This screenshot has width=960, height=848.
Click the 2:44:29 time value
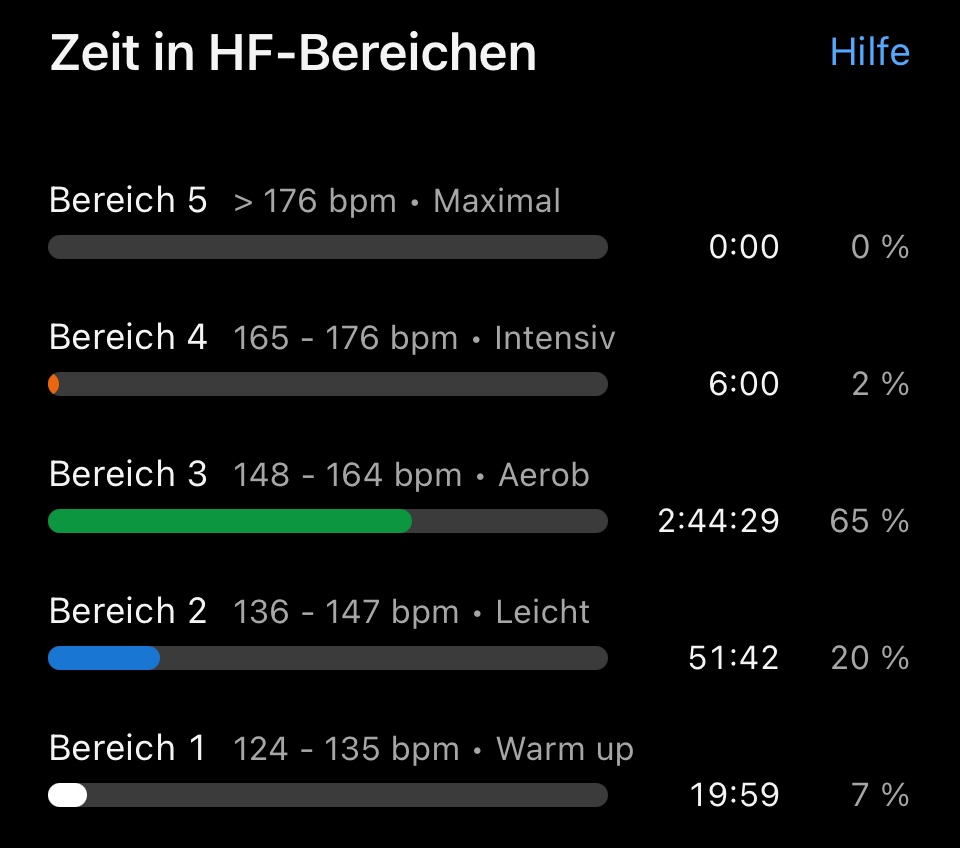718,521
